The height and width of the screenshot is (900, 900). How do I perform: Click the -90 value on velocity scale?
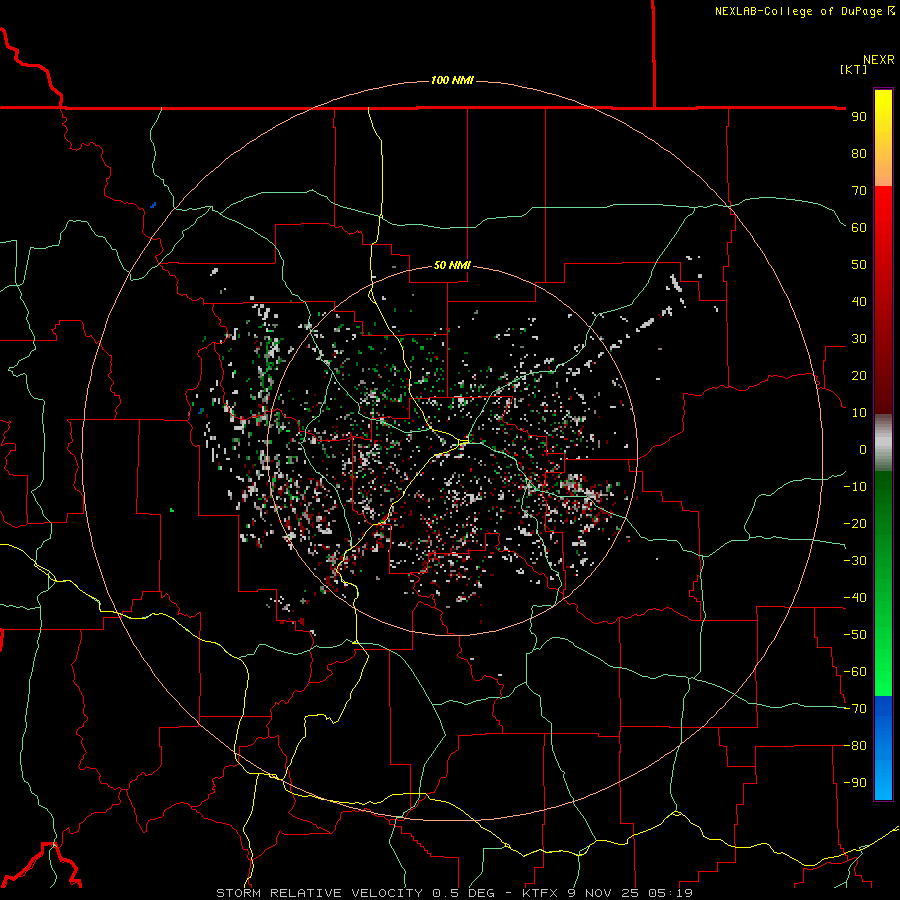[x=855, y=783]
